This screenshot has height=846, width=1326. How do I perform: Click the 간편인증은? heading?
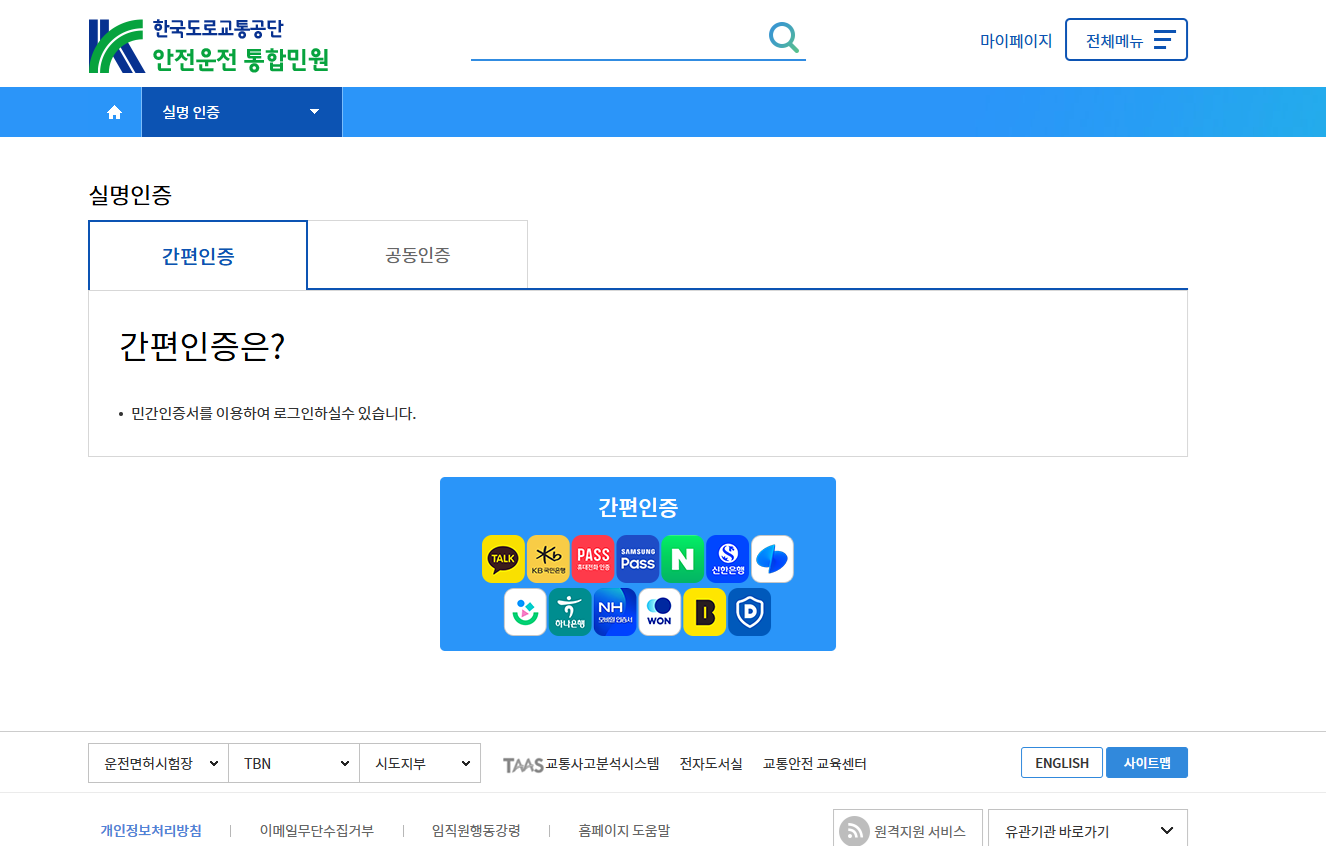203,346
